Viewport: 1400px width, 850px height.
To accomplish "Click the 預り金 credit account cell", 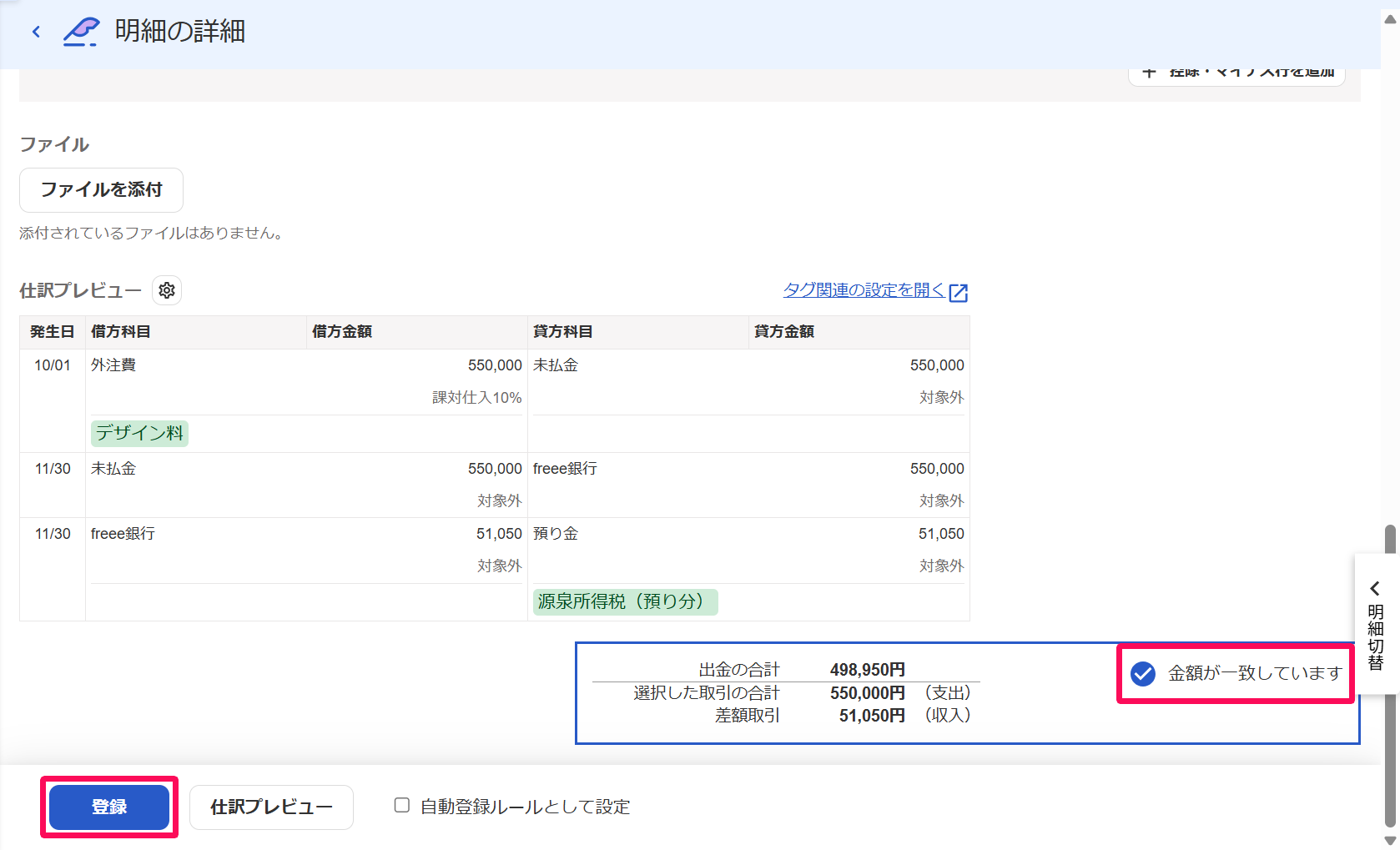I will (x=556, y=534).
